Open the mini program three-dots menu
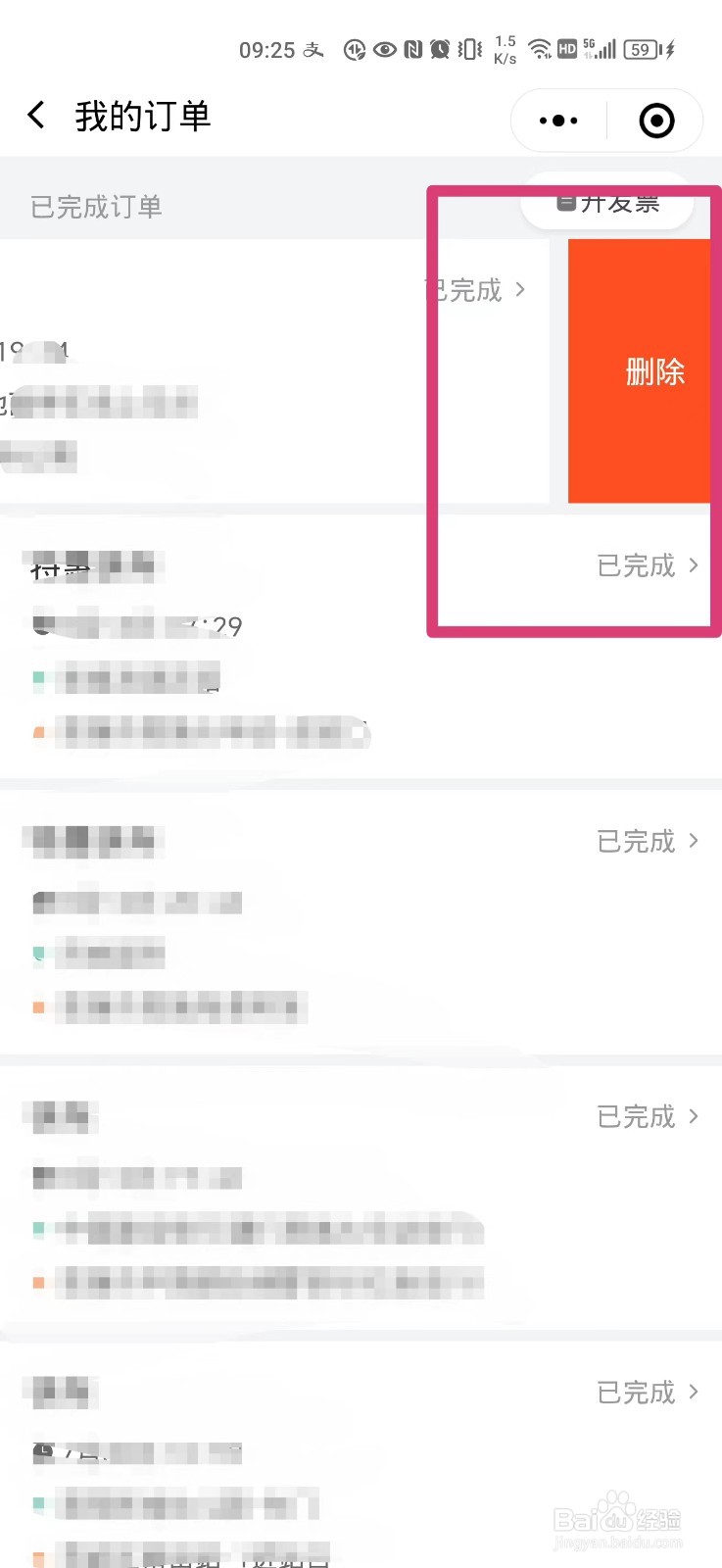The image size is (722, 1568). pos(558,121)
